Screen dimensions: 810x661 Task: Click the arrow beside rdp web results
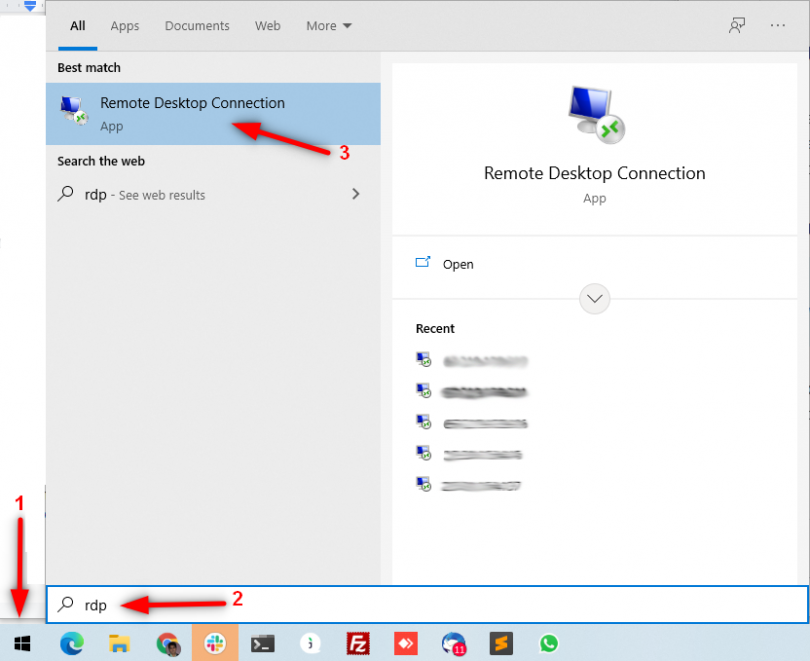355,194
